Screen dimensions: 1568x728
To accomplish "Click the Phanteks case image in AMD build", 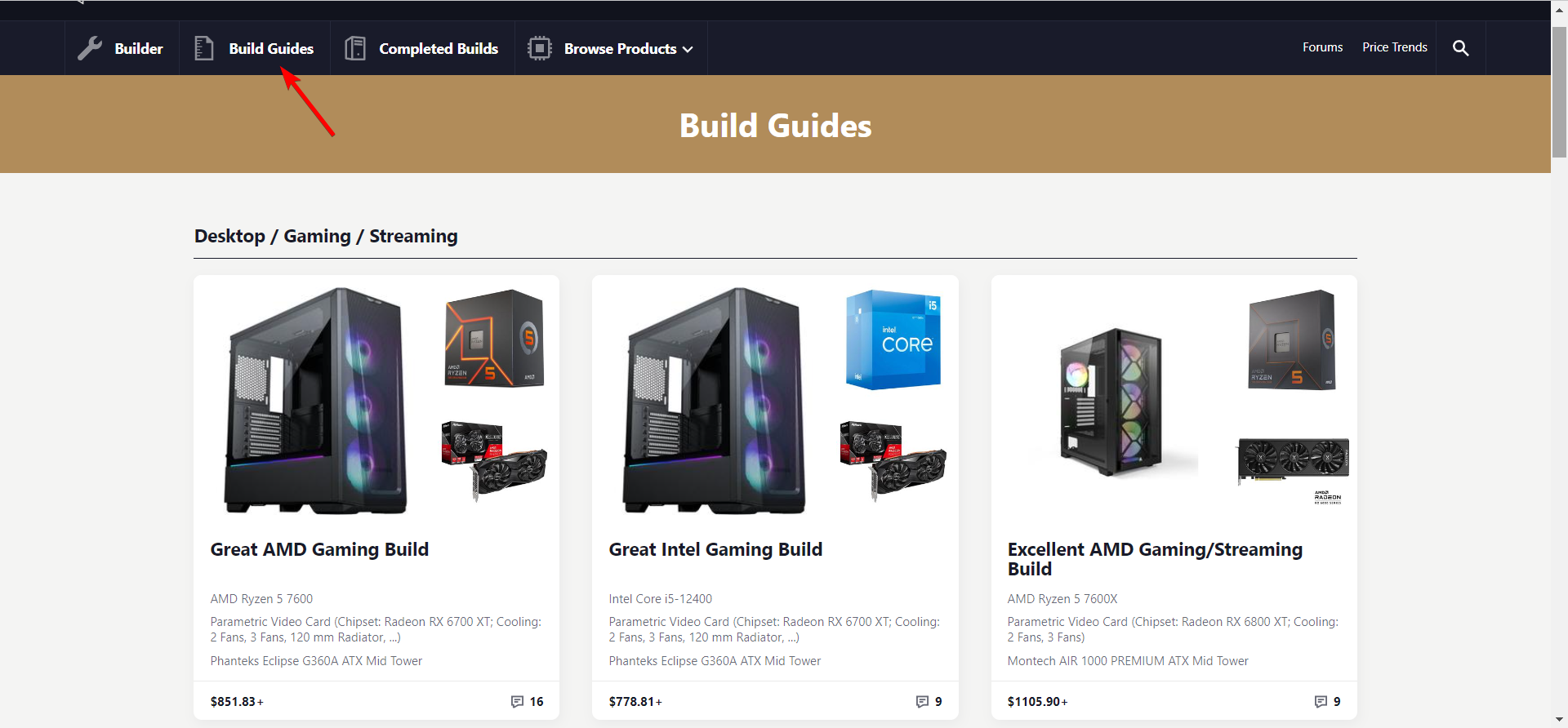I will coord(315,400).
